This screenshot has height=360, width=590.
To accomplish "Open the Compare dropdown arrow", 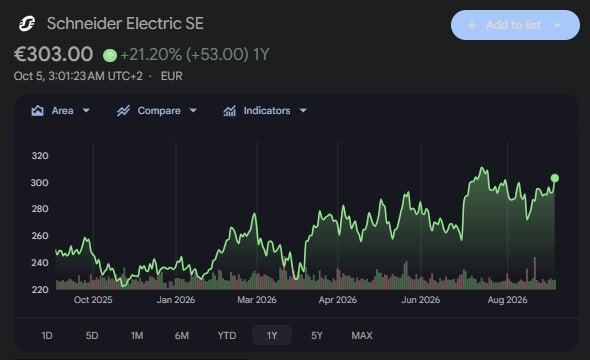I will (193, 111).
